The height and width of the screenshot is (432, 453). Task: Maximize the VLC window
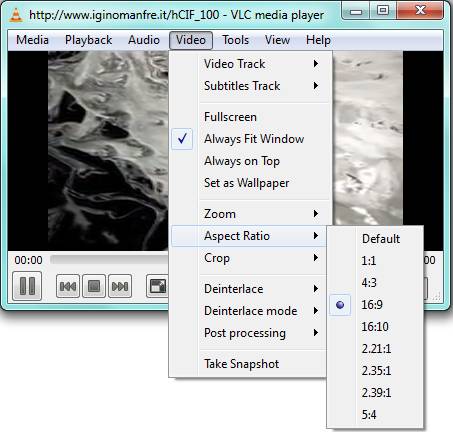point(383,11)
